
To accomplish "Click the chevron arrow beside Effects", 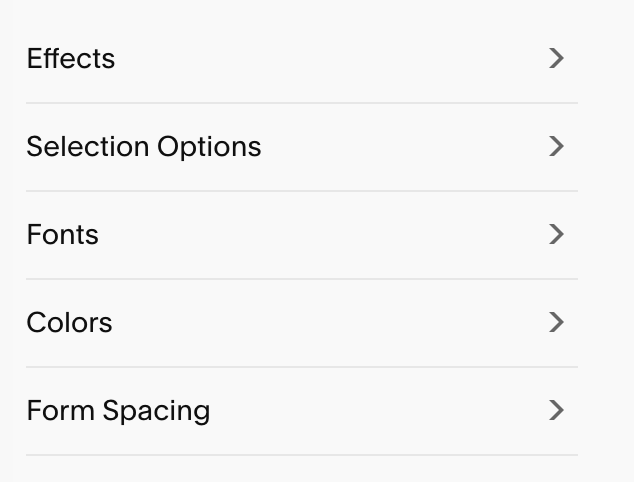I will click(x=556, y=58).
